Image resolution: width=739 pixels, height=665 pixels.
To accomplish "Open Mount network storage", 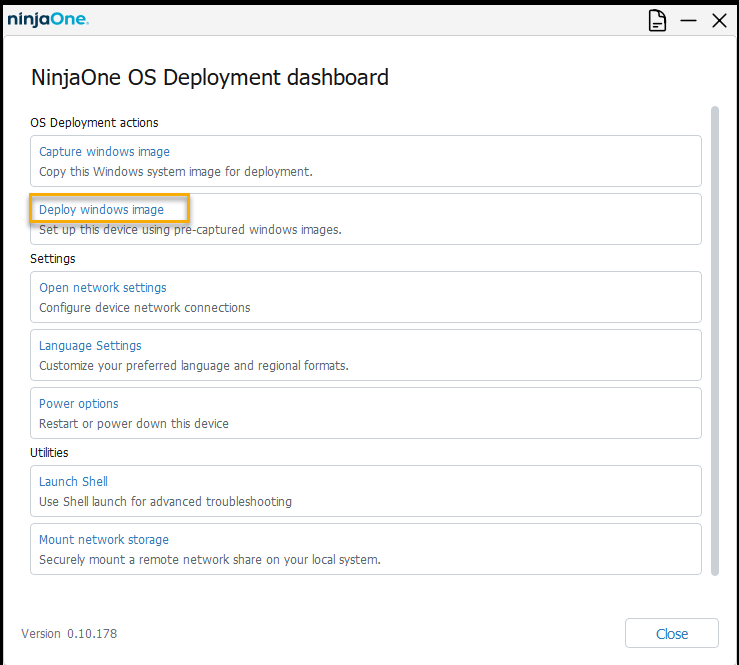I will pyautogui.click(x=103, y=540).
